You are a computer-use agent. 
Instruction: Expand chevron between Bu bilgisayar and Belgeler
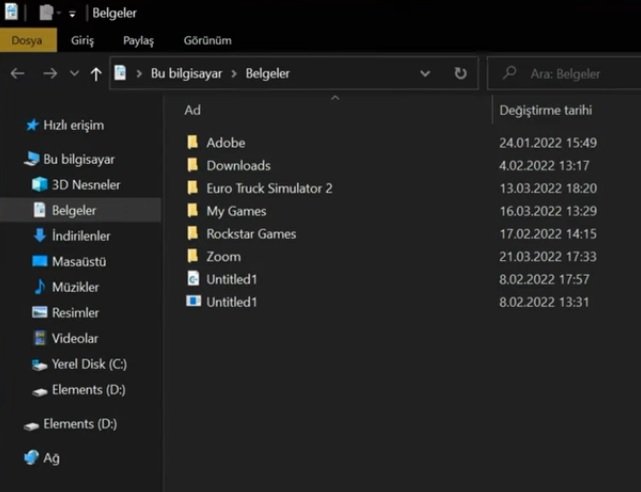234,74
